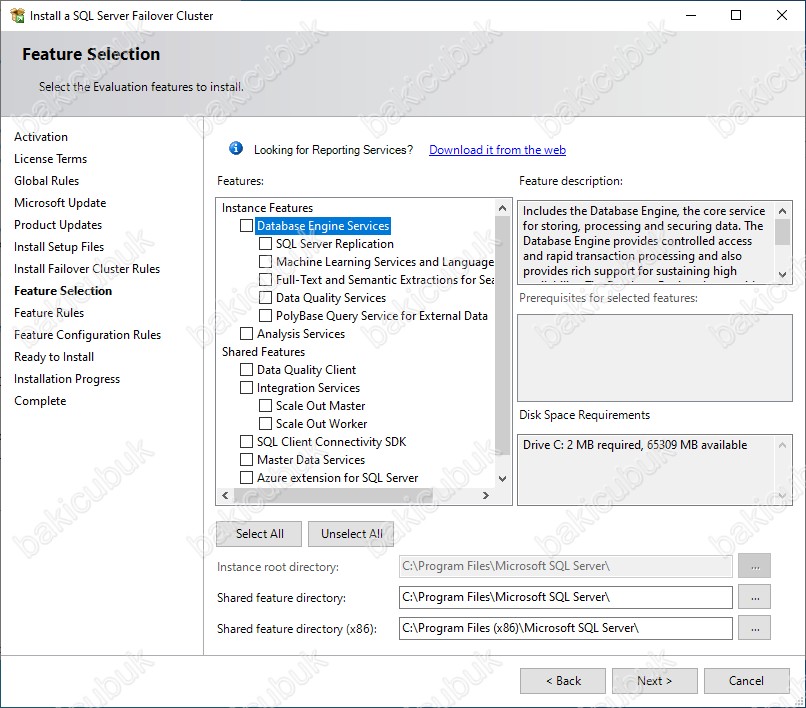Click the features list horizontal scrollbar thumb
This screenshot has width=806, height=708.
[333, 495]
